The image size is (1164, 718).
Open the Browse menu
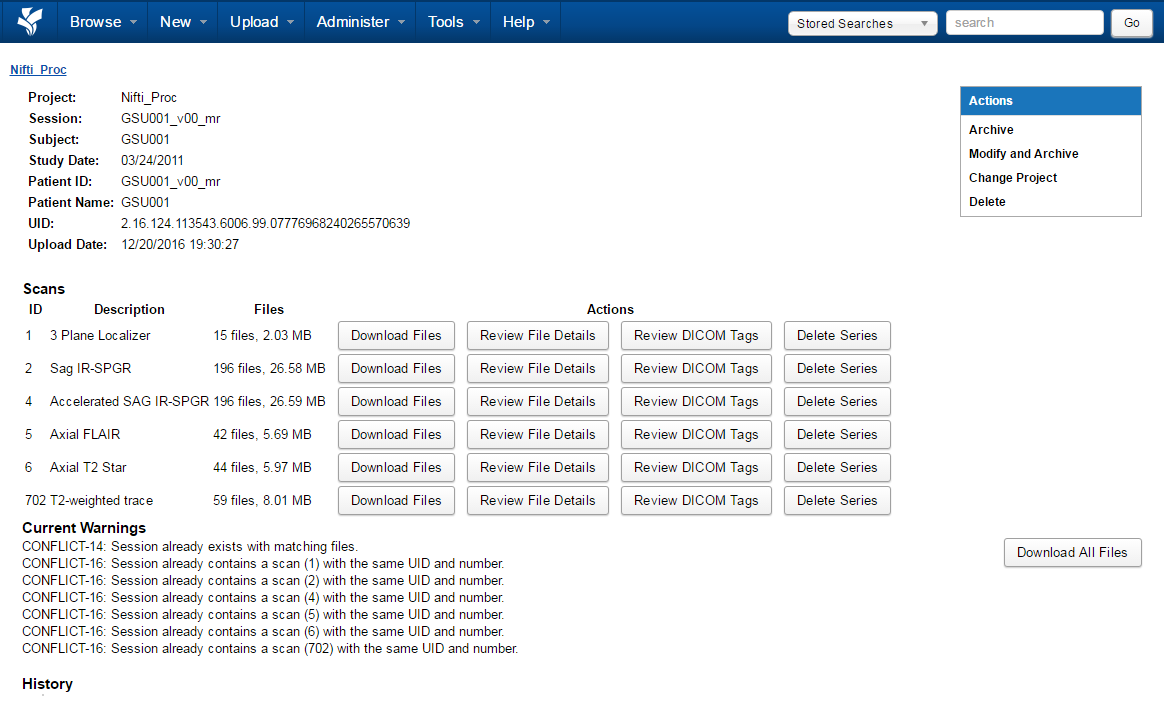(x=102, y=22)
